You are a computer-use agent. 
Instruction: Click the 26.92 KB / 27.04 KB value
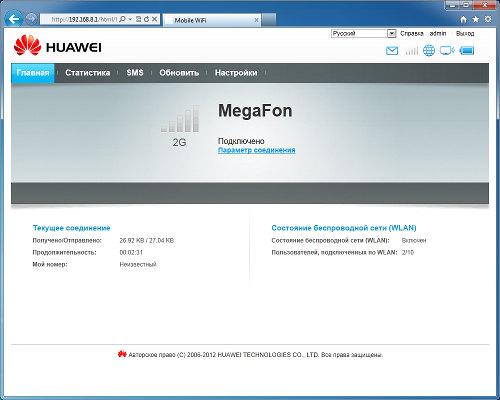147,240
